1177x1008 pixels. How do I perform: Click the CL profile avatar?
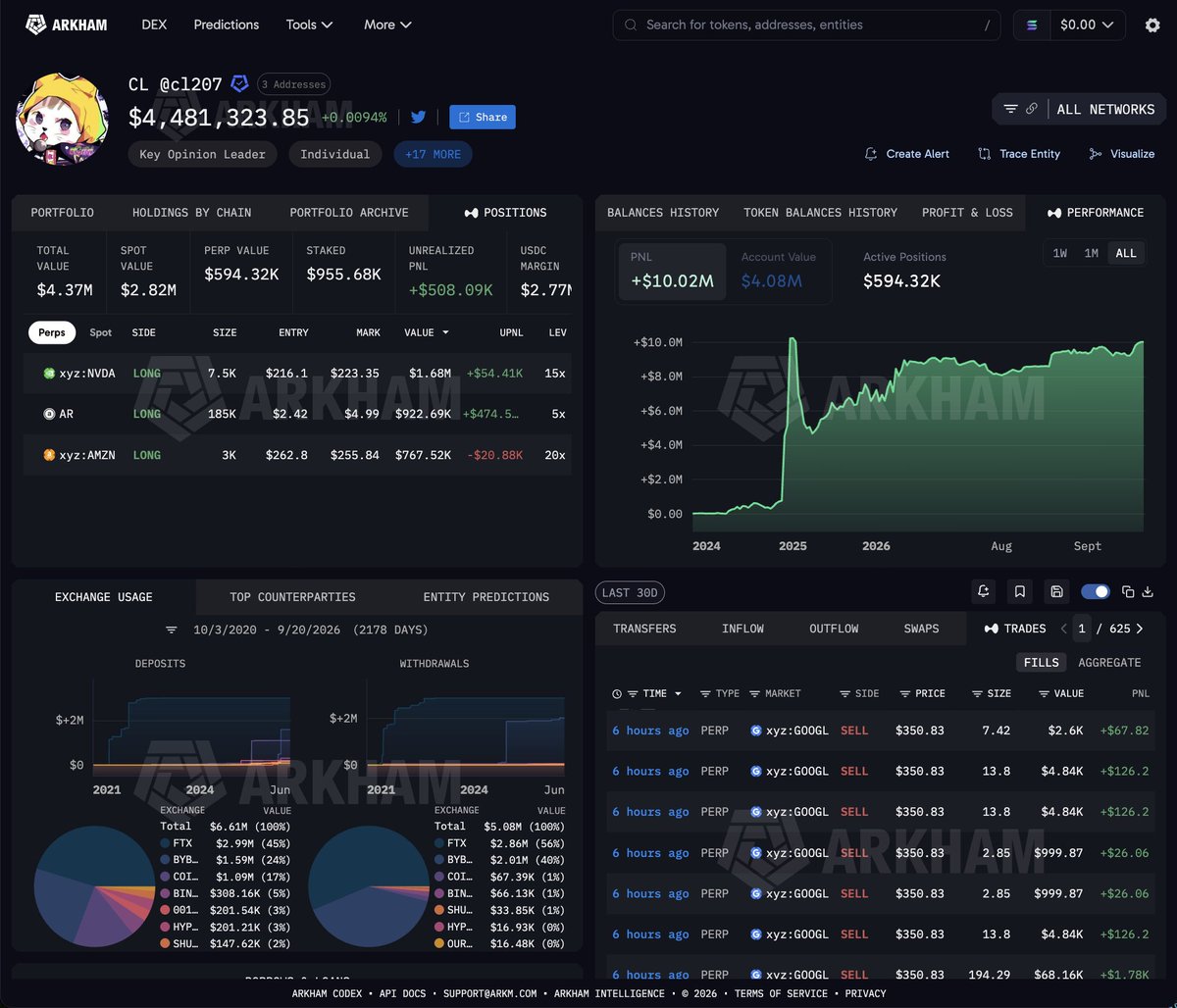pos(63,119)
